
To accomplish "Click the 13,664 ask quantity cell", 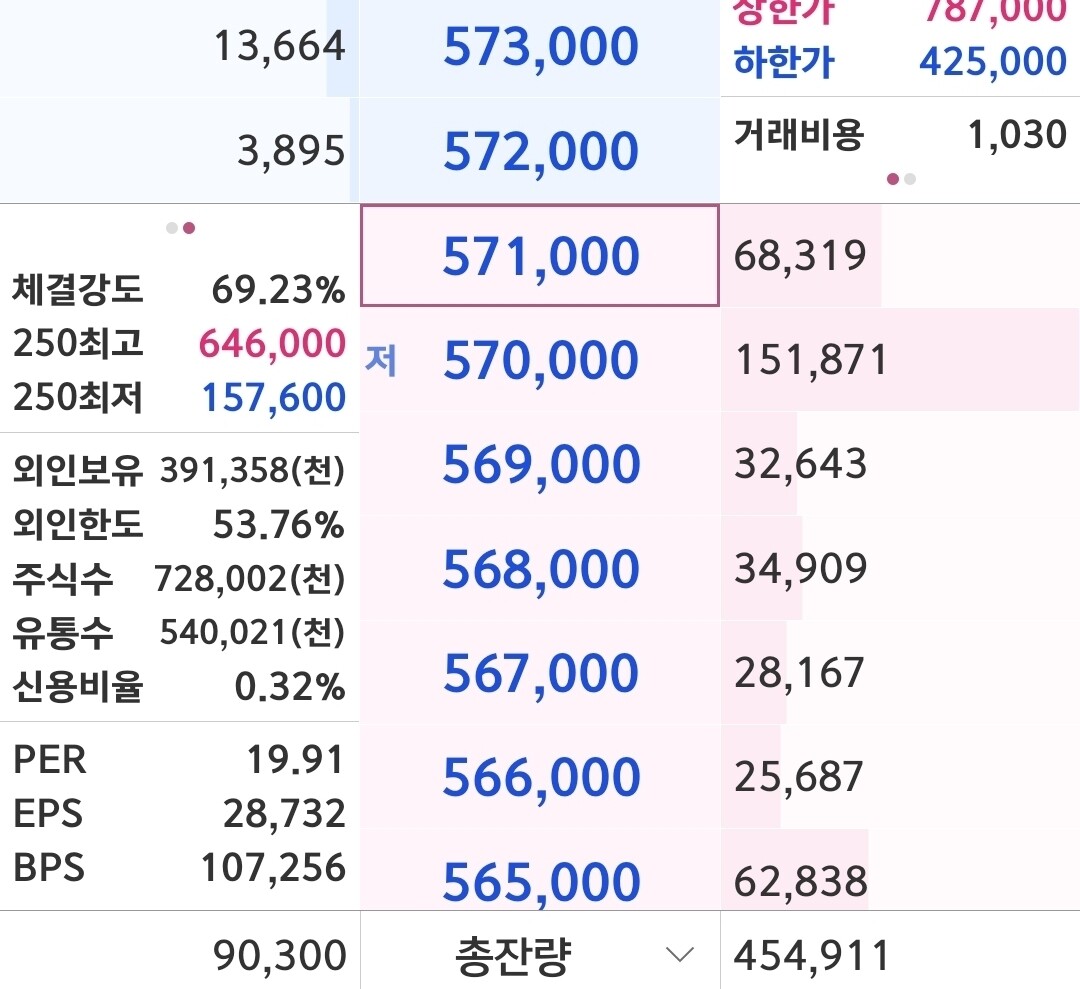I will (279, 47).
